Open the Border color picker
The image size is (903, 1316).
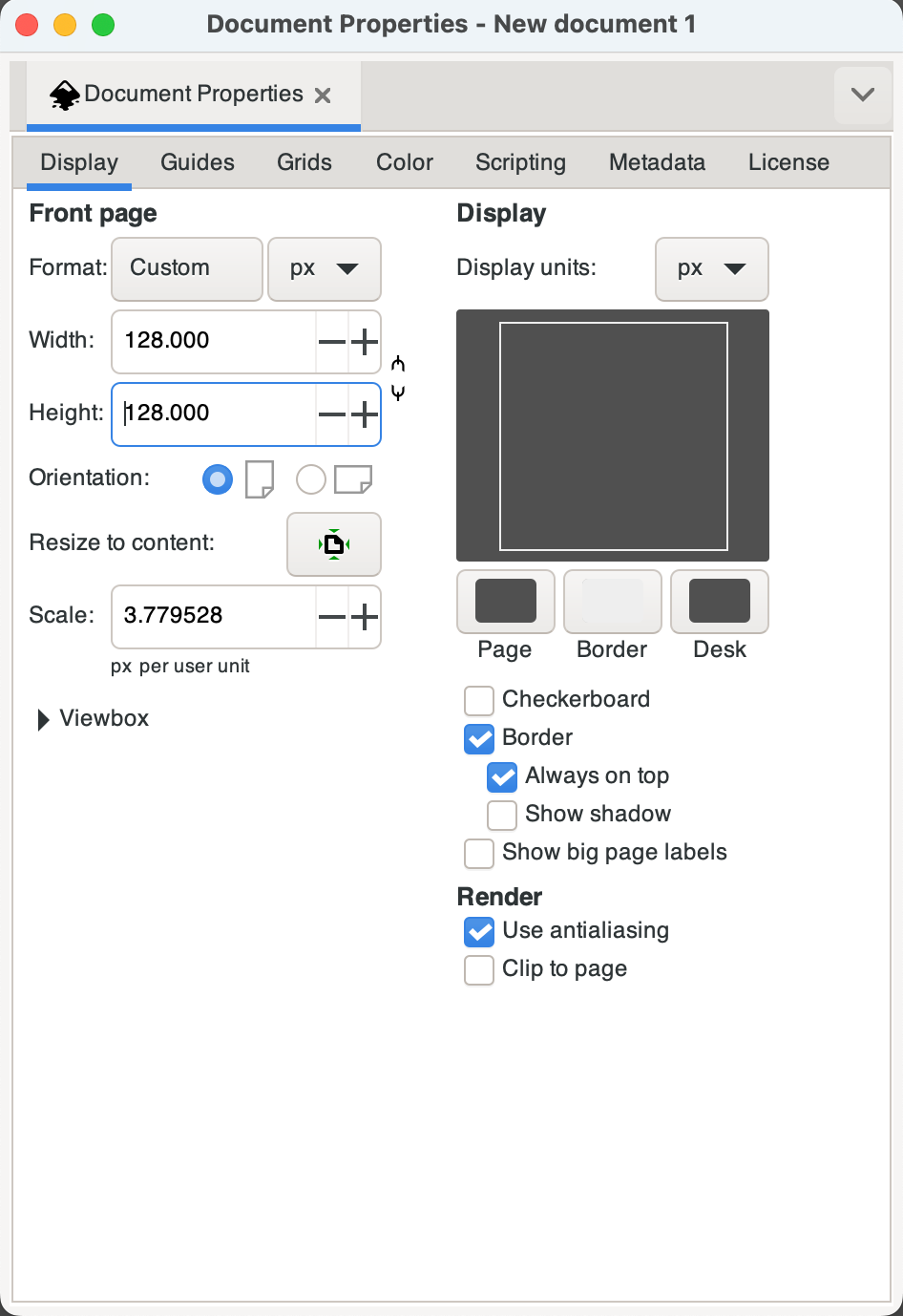(x=612, y=602)
